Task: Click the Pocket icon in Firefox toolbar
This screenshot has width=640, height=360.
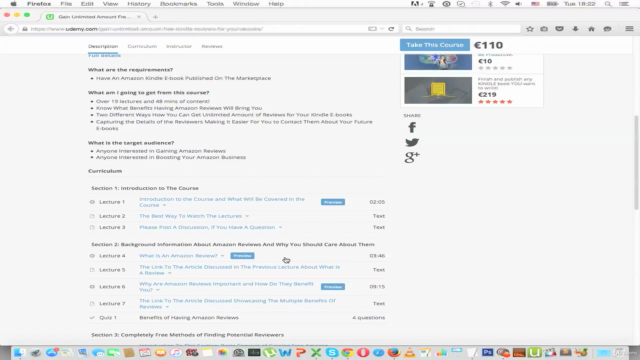Action: 560,29
